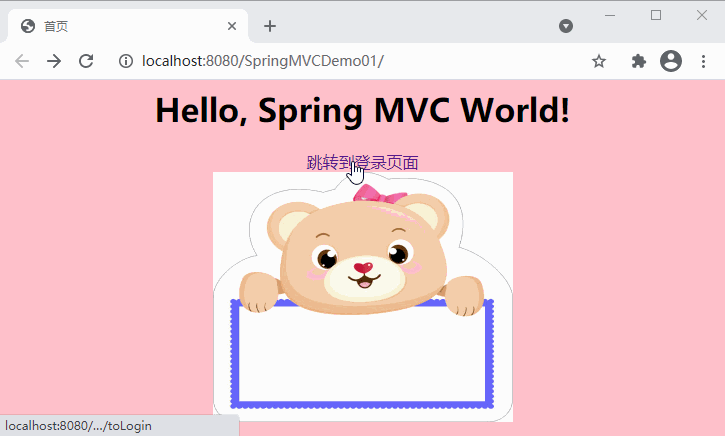
Task: Maximize the browser window
Action: coord(656,15)
